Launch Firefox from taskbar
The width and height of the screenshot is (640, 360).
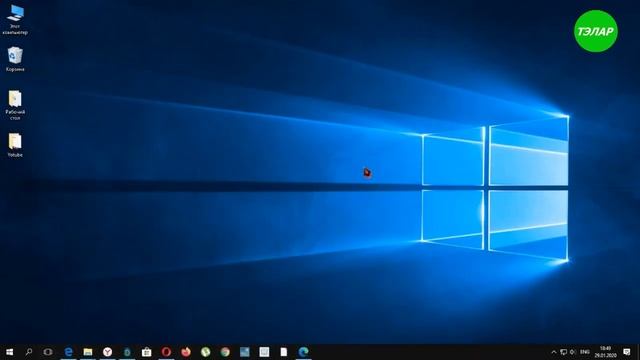pyautogui.click(x=186, y=352)
